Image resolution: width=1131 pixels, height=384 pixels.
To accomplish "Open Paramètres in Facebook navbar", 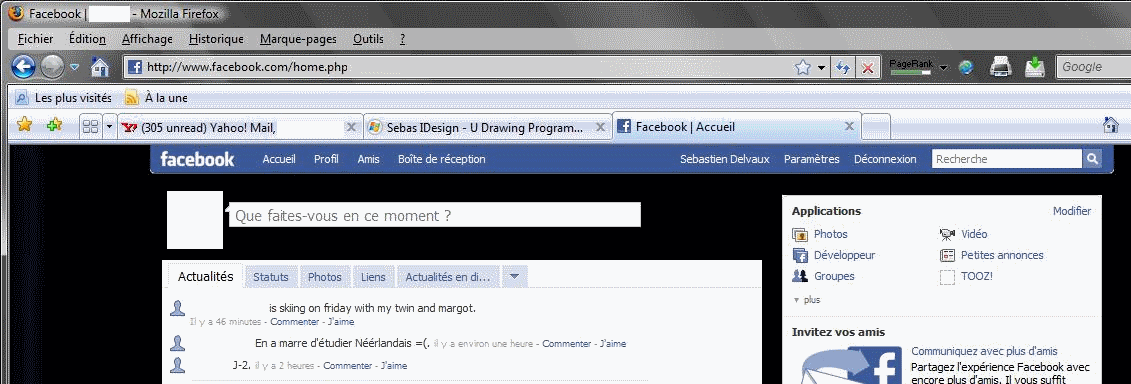I will click(811, 159).
